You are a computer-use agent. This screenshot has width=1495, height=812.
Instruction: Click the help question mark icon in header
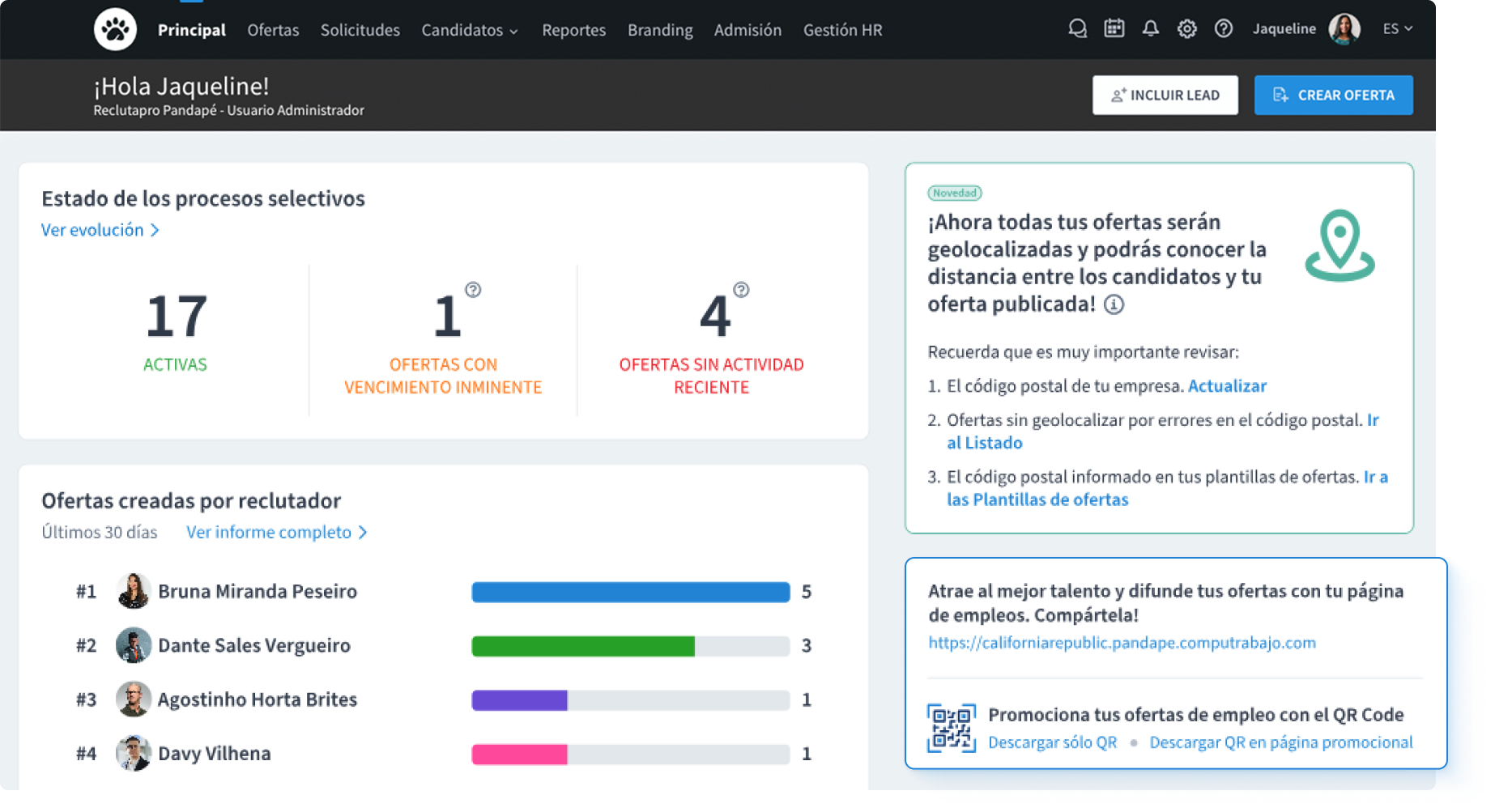click(x=1223, y=29)
